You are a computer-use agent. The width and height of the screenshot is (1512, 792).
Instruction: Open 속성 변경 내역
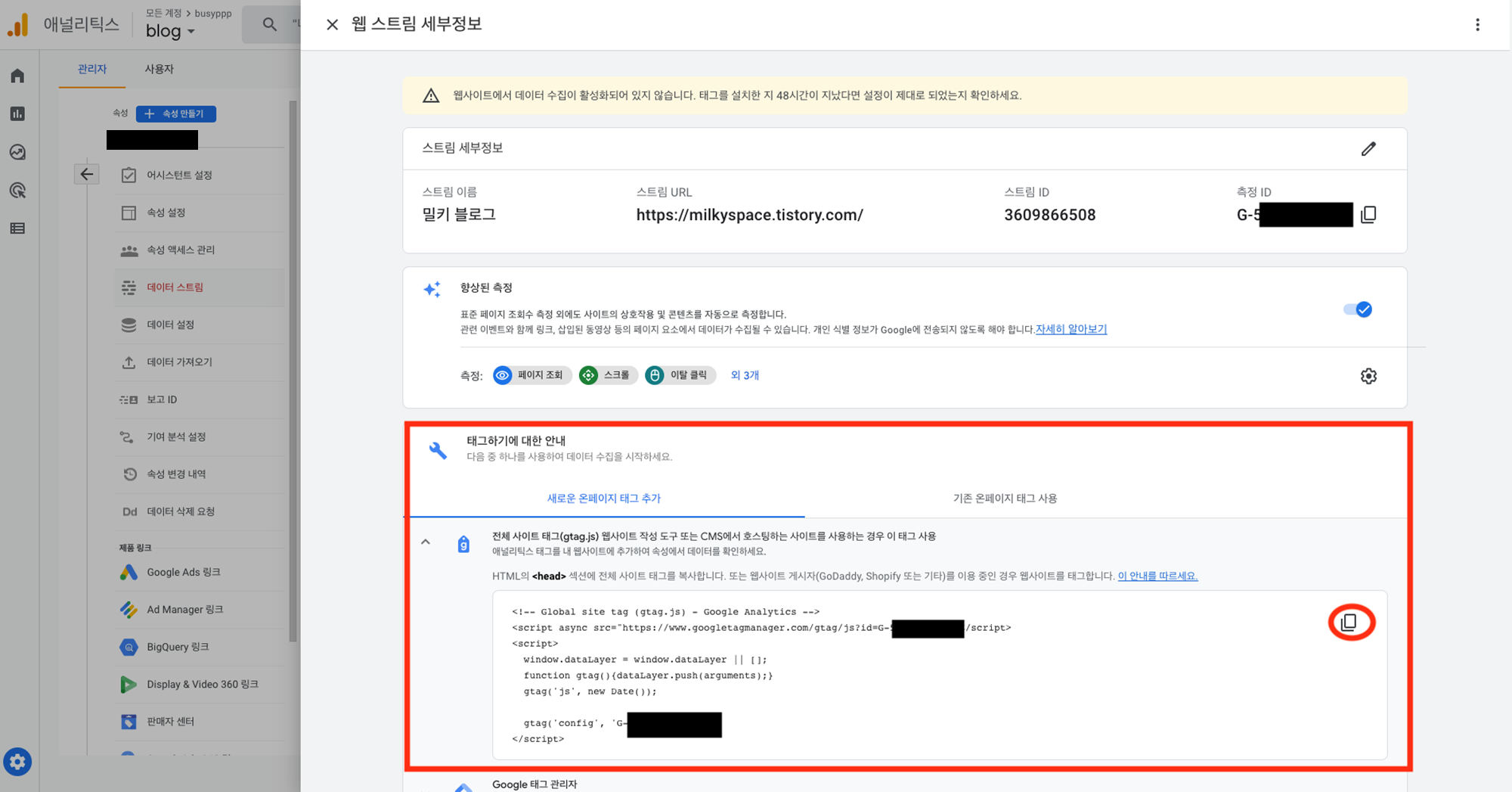tap(200, 474)
